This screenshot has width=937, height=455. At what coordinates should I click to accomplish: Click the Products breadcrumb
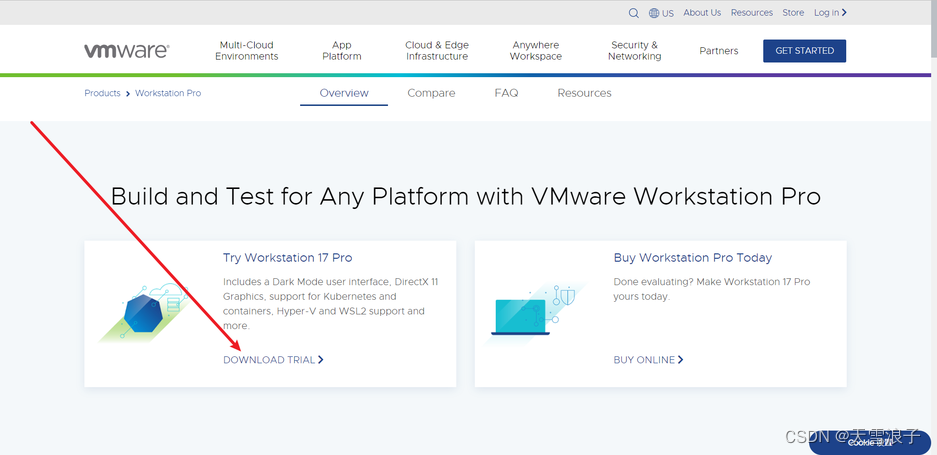102,93
